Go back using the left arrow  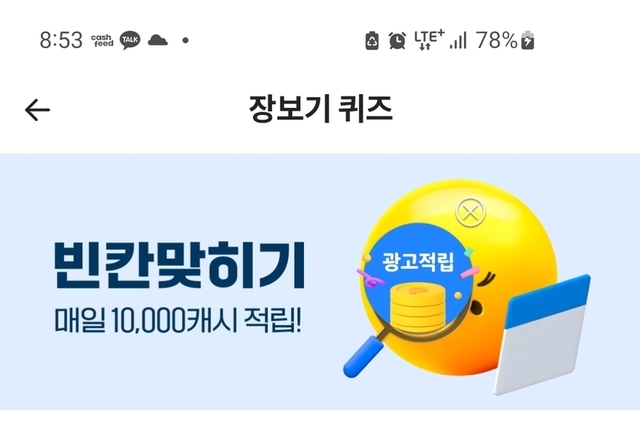[x=37, y=110]
